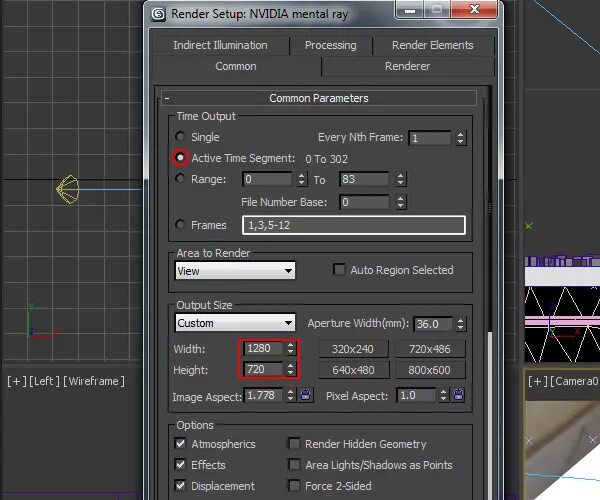The image size is (600, 500).
Task: Click the File Number Base field
Action: 364,202
